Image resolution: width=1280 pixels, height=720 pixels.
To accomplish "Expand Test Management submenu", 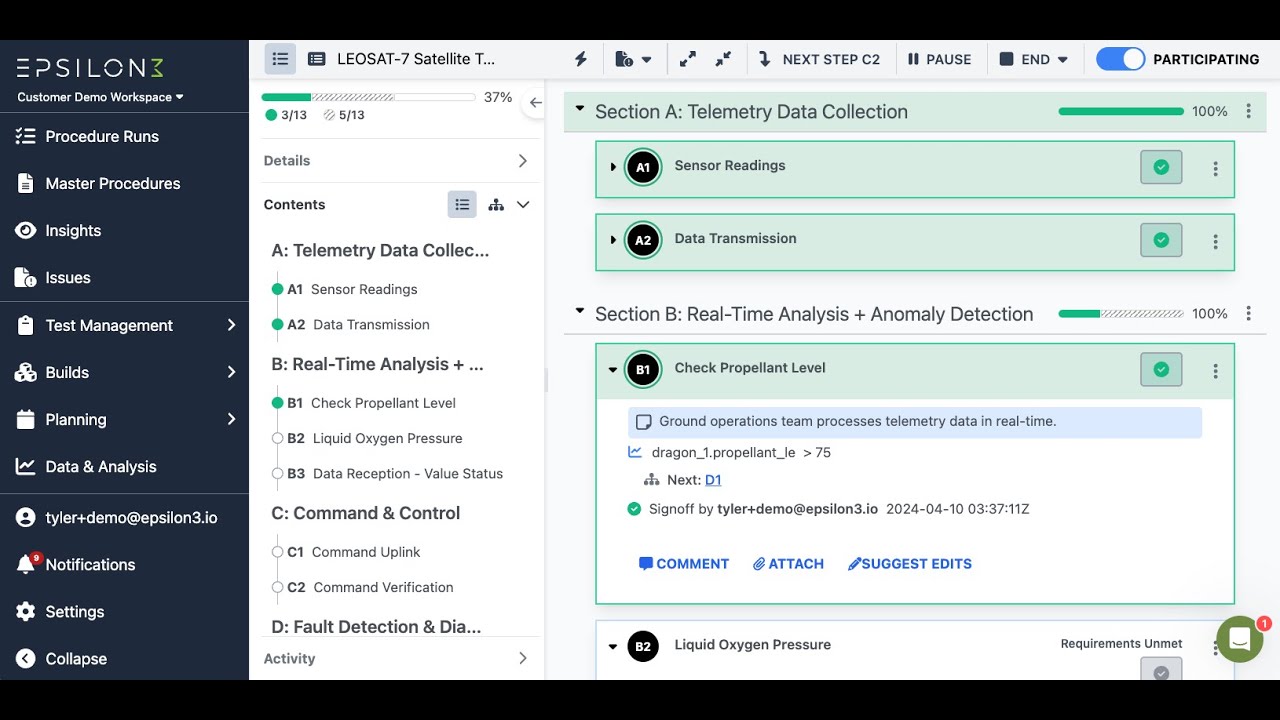I will click(x=124, y=325).
